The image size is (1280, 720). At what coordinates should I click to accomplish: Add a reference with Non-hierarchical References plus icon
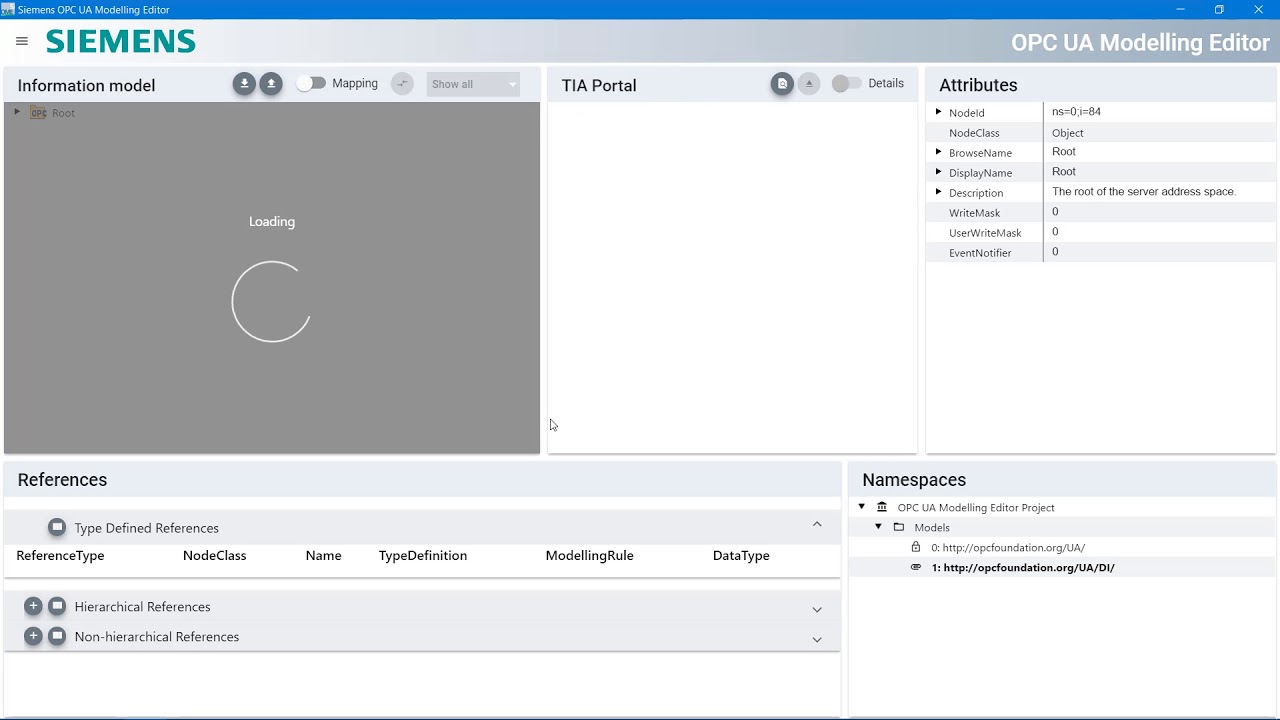(33, 636)
